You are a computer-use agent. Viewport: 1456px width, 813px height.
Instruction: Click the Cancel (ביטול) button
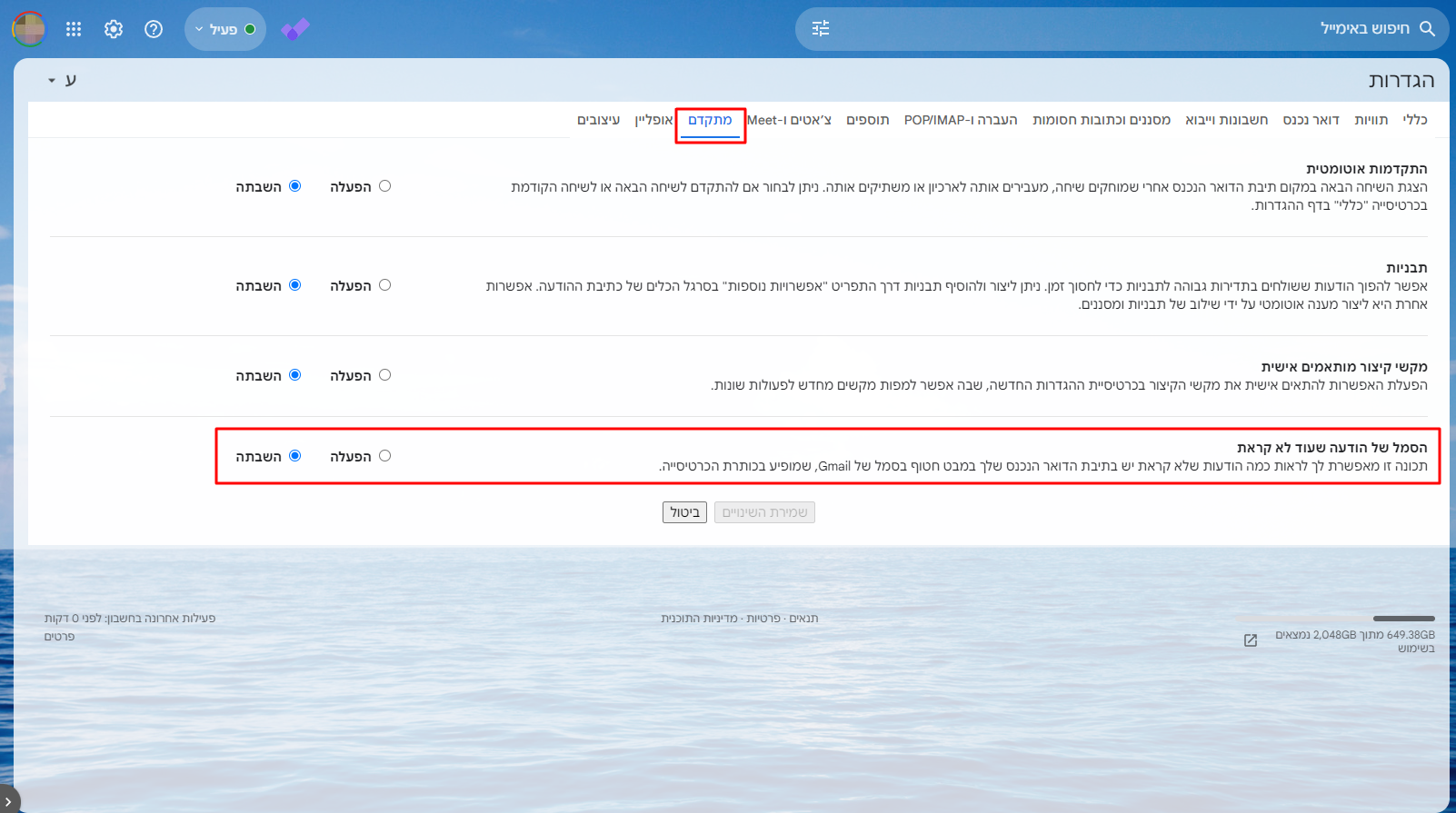pyautogui.click(x=684, y=512)
